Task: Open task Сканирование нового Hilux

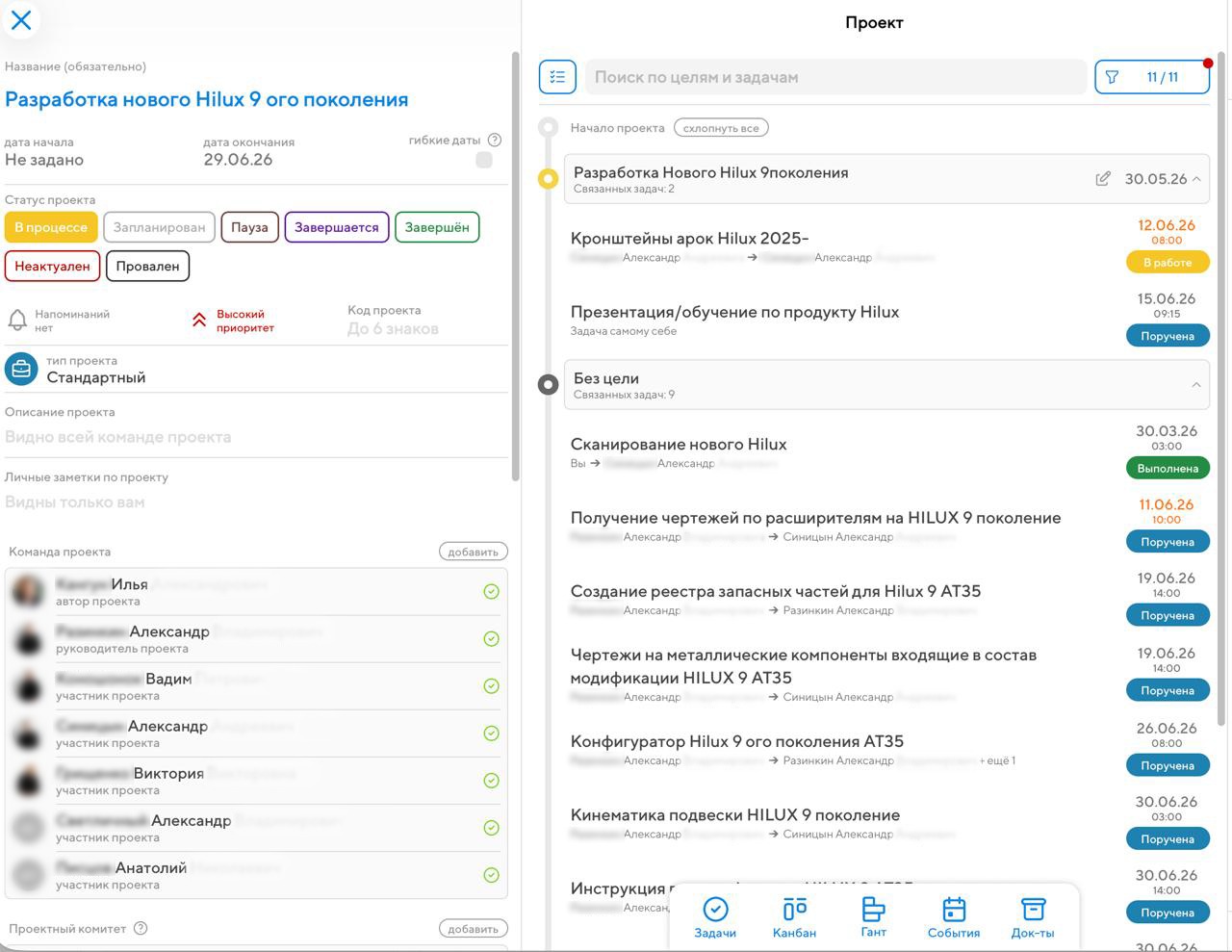Action: 679,444
